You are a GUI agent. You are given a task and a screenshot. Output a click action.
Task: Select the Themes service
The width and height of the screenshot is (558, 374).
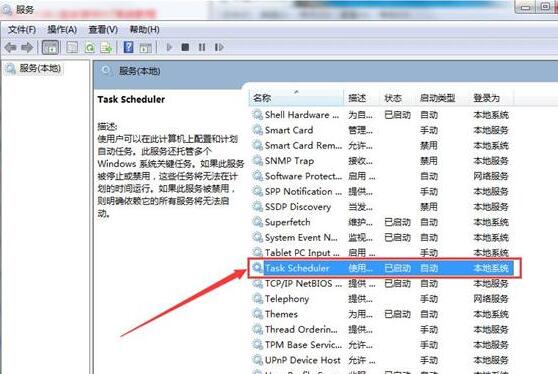381,314
